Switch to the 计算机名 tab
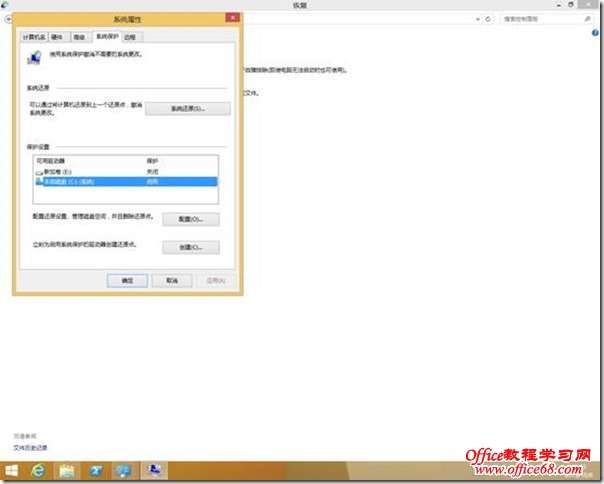 34,37
